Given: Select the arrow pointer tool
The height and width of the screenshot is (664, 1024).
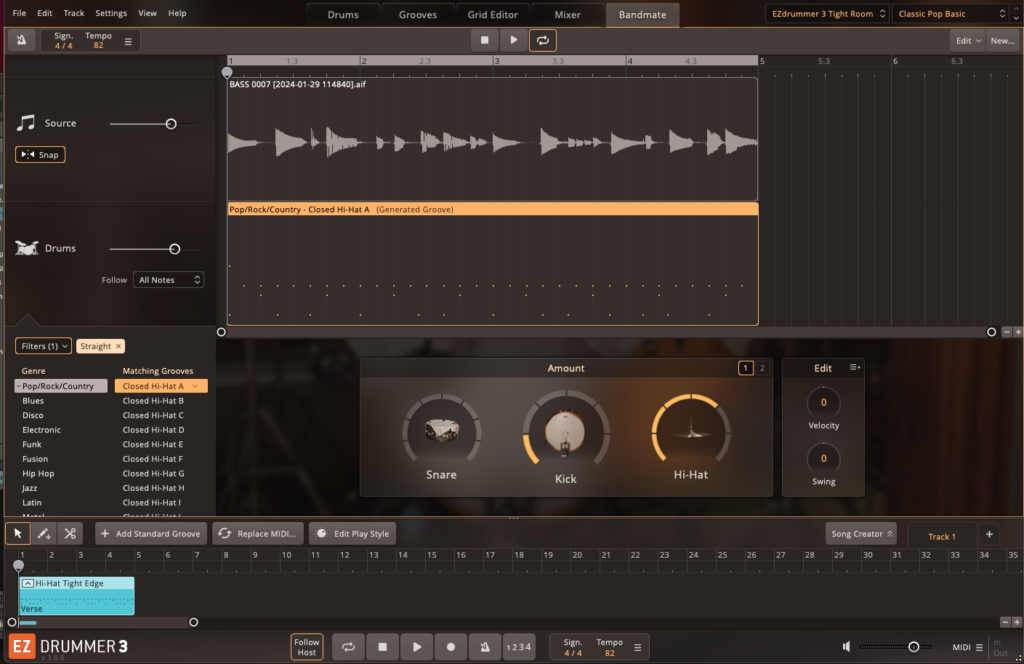Looking at the screenshot, I should (18, 534).
